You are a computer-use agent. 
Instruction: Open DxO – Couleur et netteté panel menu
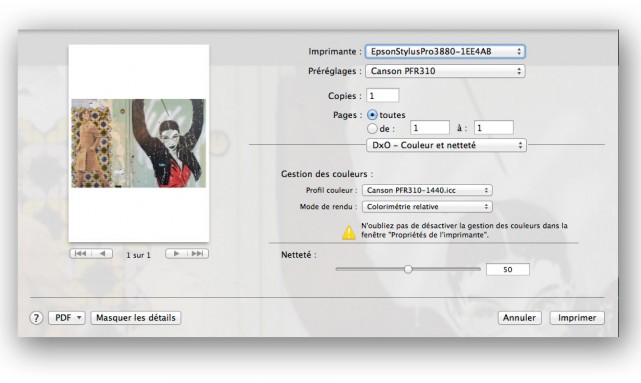pos(446,145)
